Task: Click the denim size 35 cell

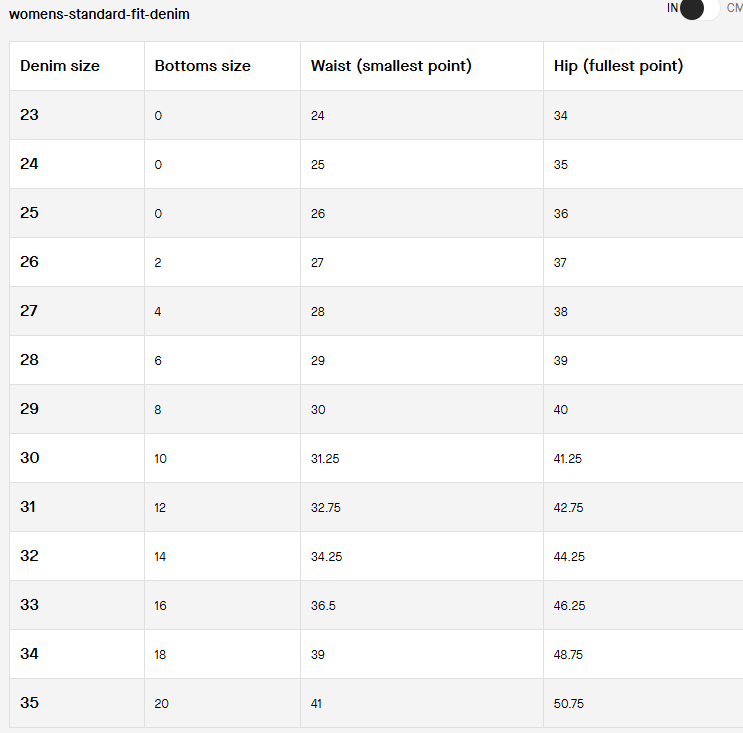Action: click(x=30, y=703)
